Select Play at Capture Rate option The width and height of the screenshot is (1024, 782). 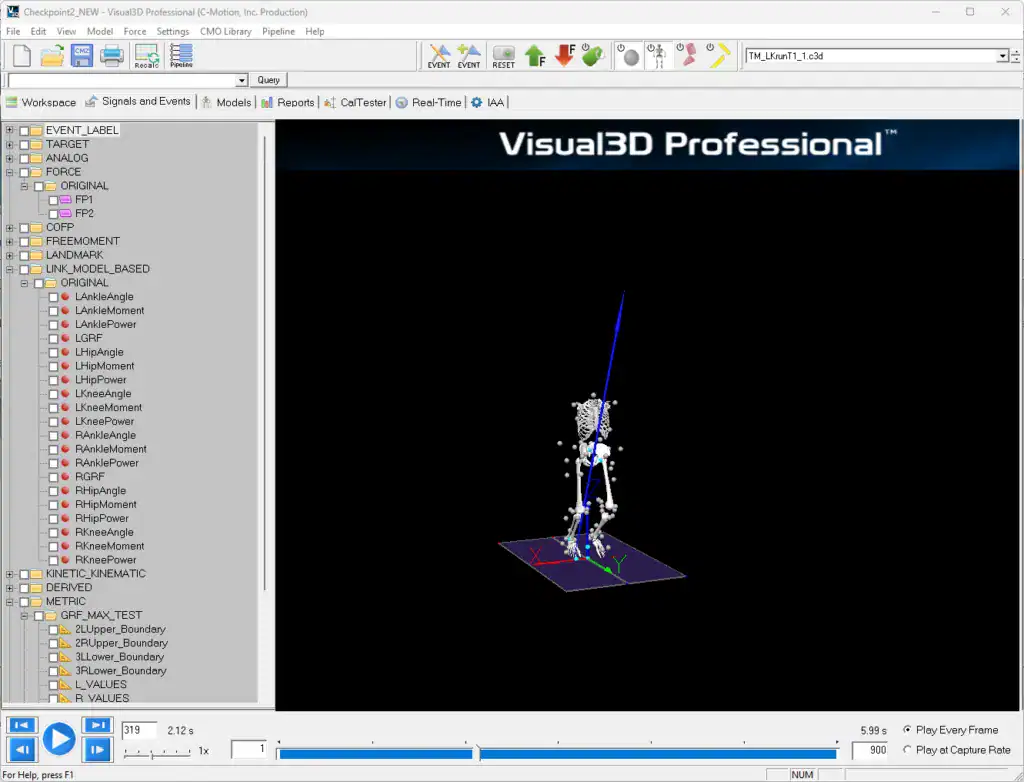907,750
